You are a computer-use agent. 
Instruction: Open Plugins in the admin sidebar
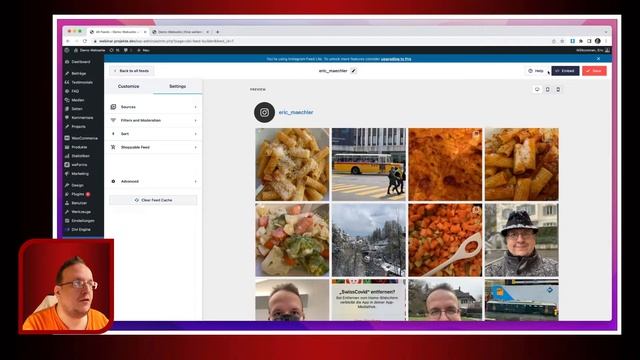[78, 194]
